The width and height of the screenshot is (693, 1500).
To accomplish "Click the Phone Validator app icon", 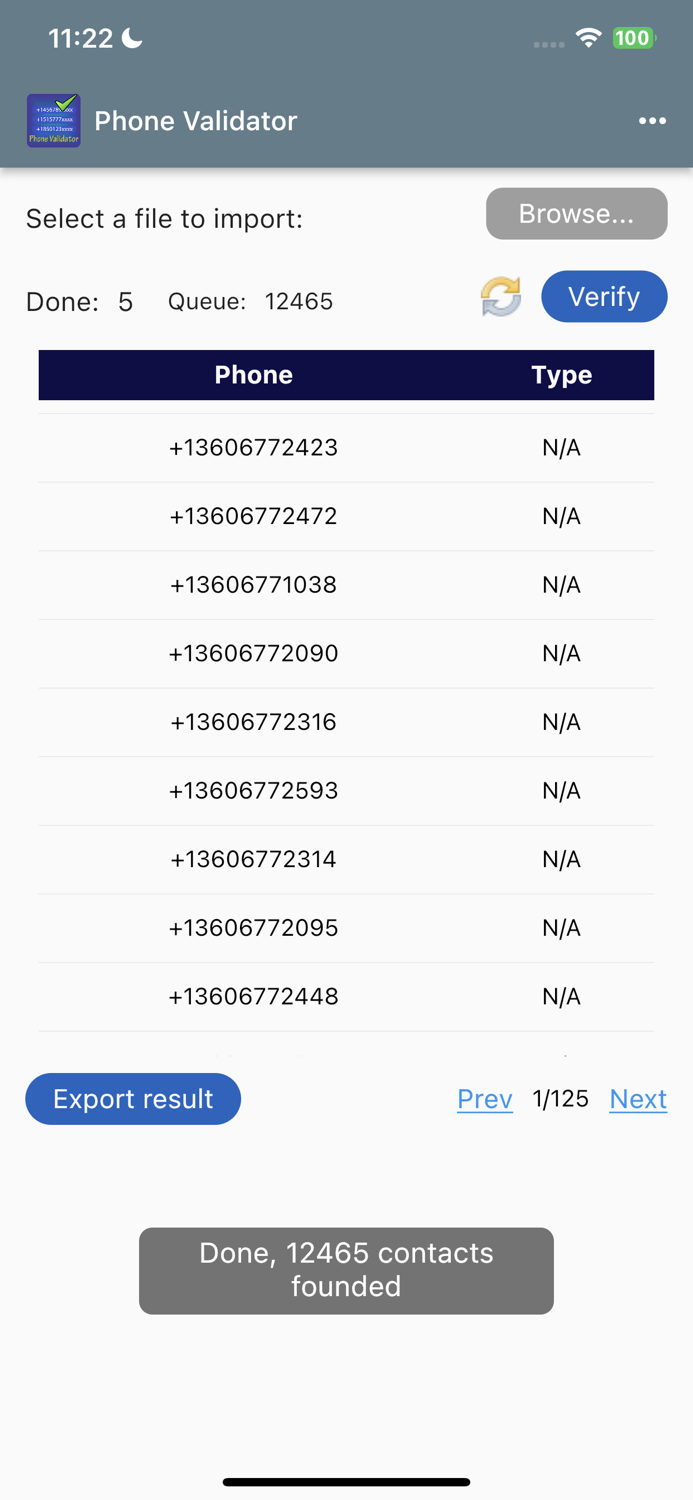I will (53, 120).
